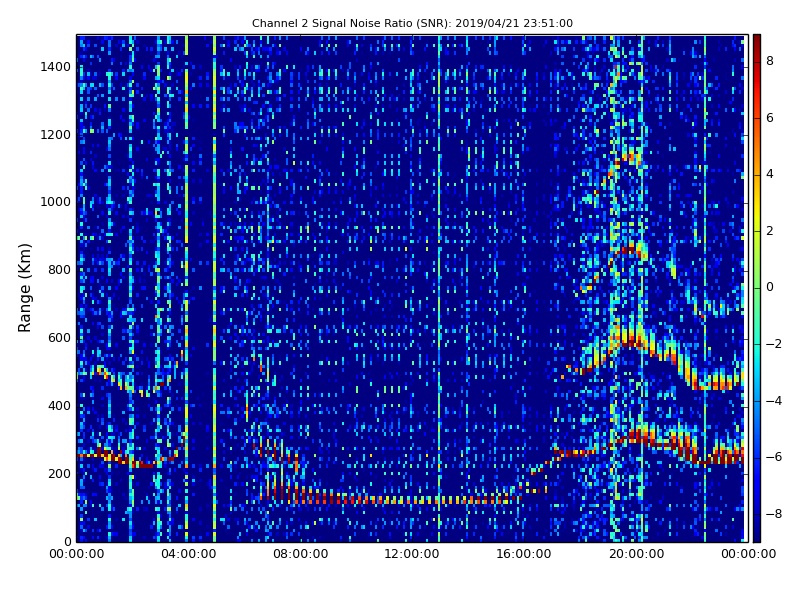Click the x-axis tick label '16:00:00'
Viewport: 800px width, 600px height.
click(x=524, y=554)
